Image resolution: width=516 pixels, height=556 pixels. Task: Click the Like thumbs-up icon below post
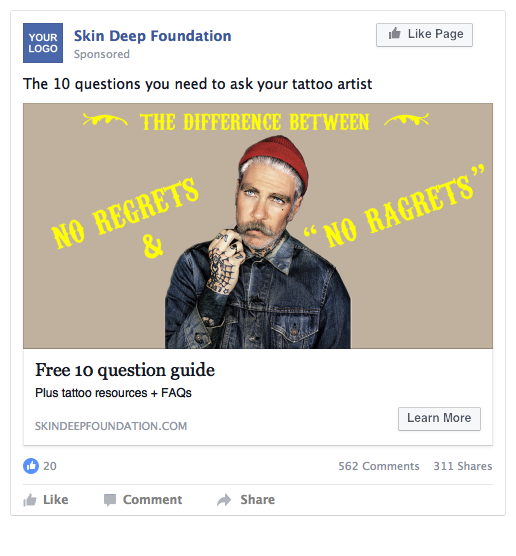coord(30,500)
